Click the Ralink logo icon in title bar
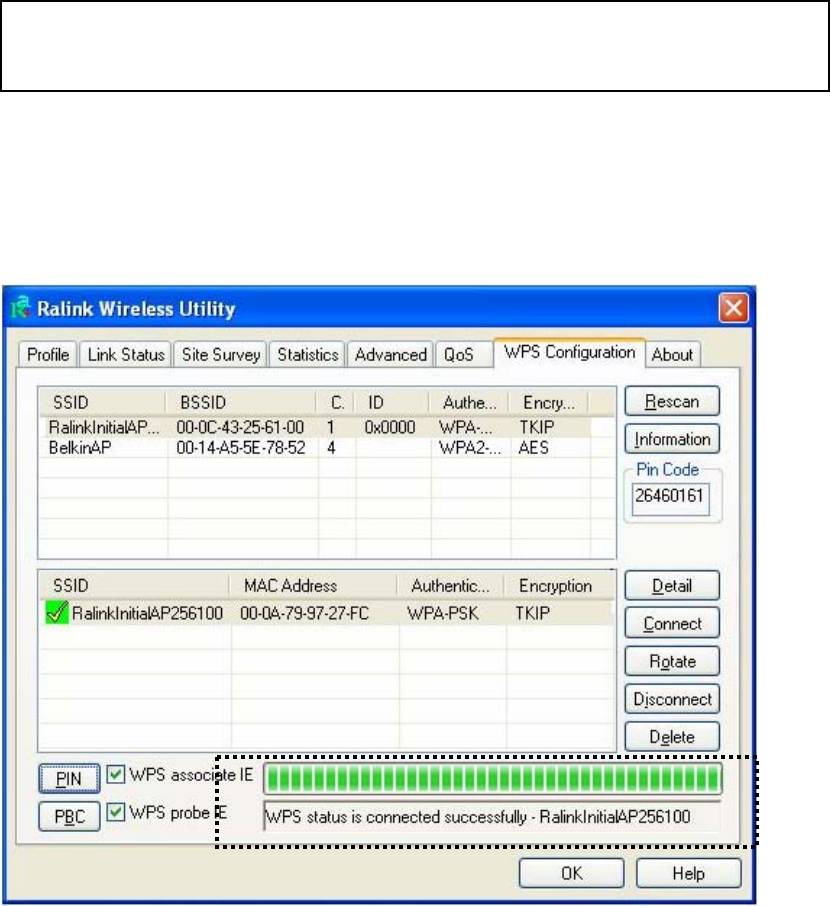Image resolution: width=830 pixels, height=906 pixels. click(21, 307)
